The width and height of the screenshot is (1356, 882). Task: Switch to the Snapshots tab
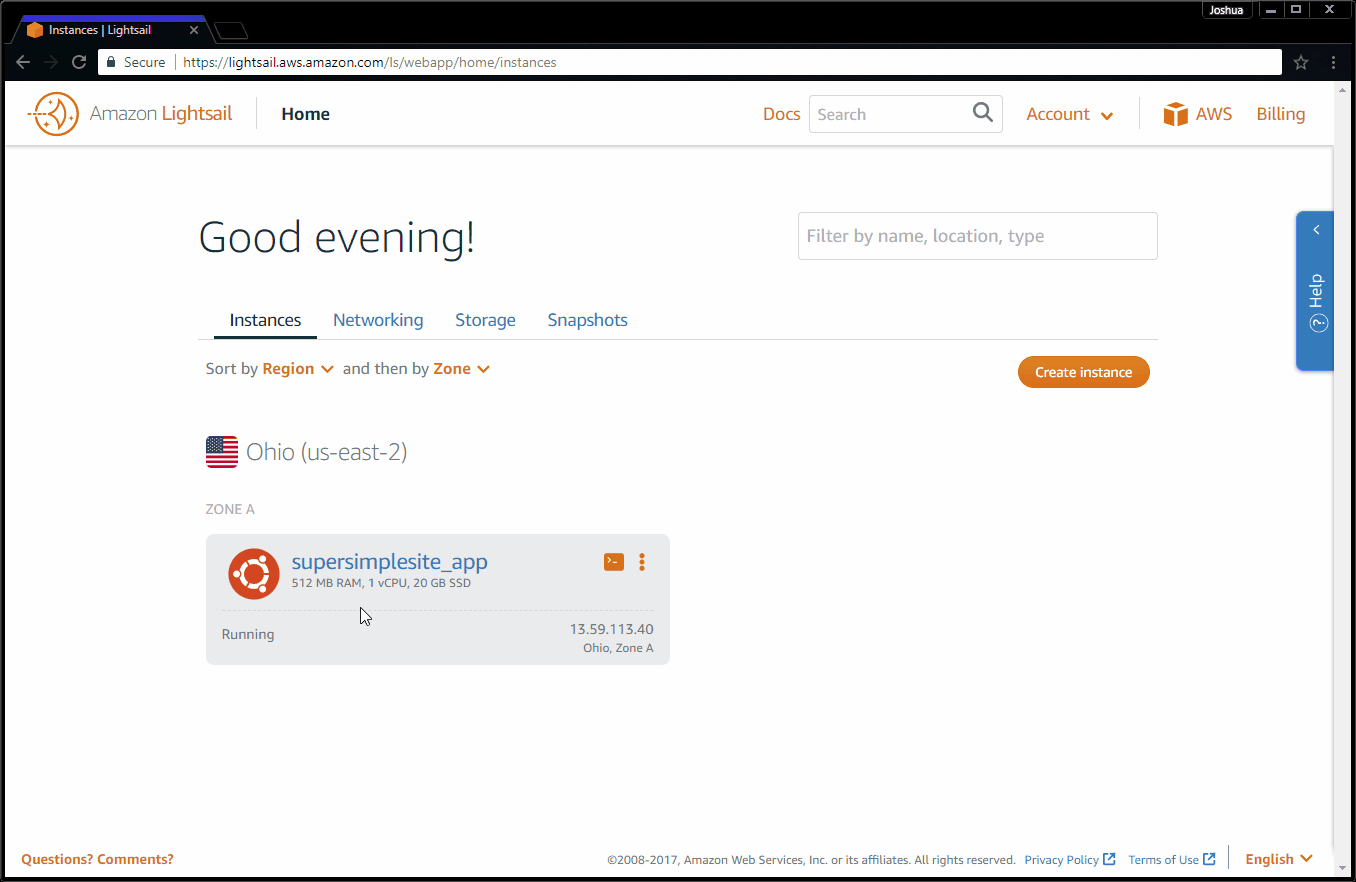click(587, 320)
